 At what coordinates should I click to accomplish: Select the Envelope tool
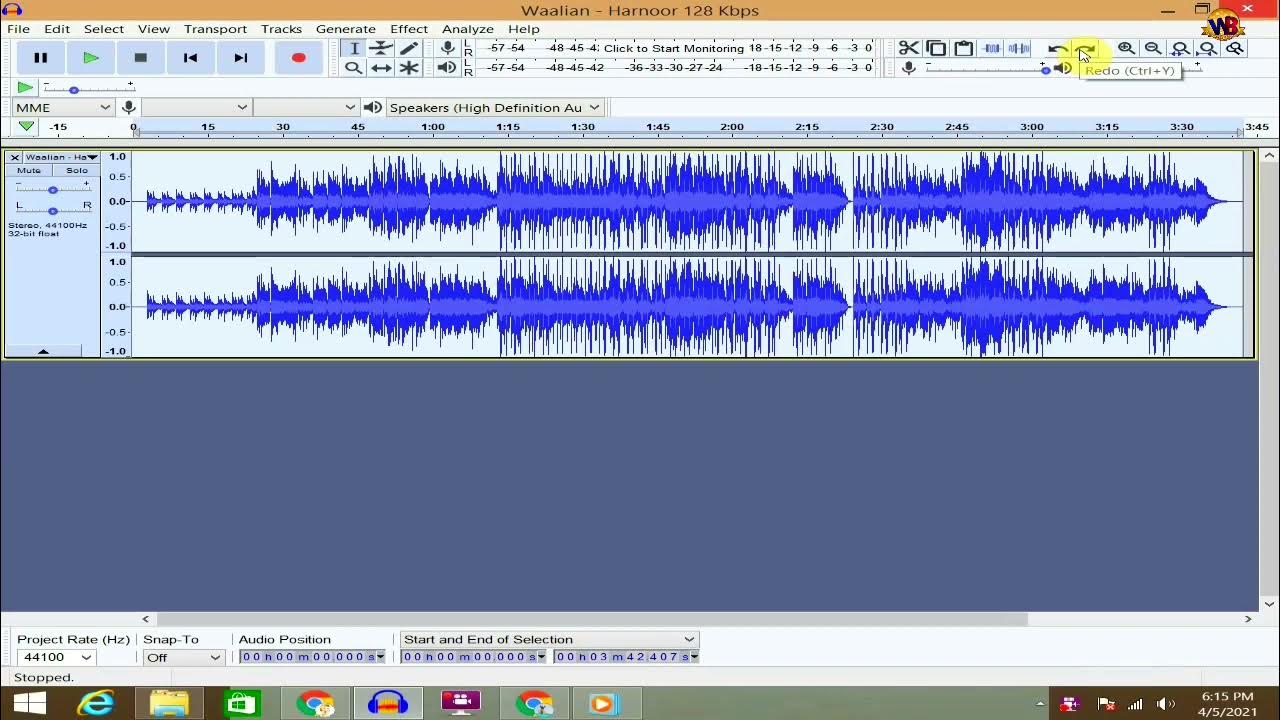[381, 48]
